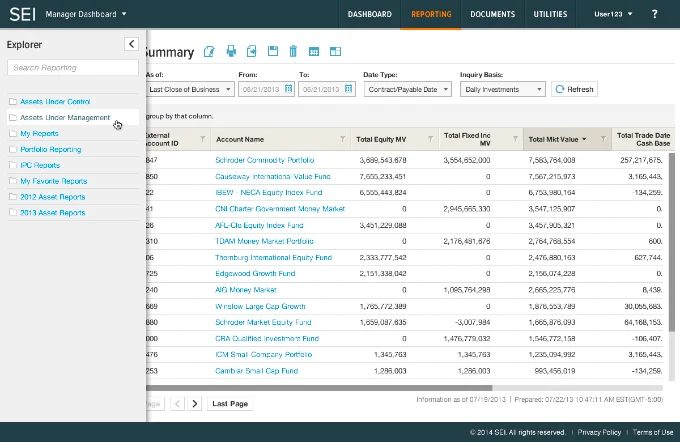Open the Causeway International Value Fund account
The image size is (680, 442).
pos(273,177)
